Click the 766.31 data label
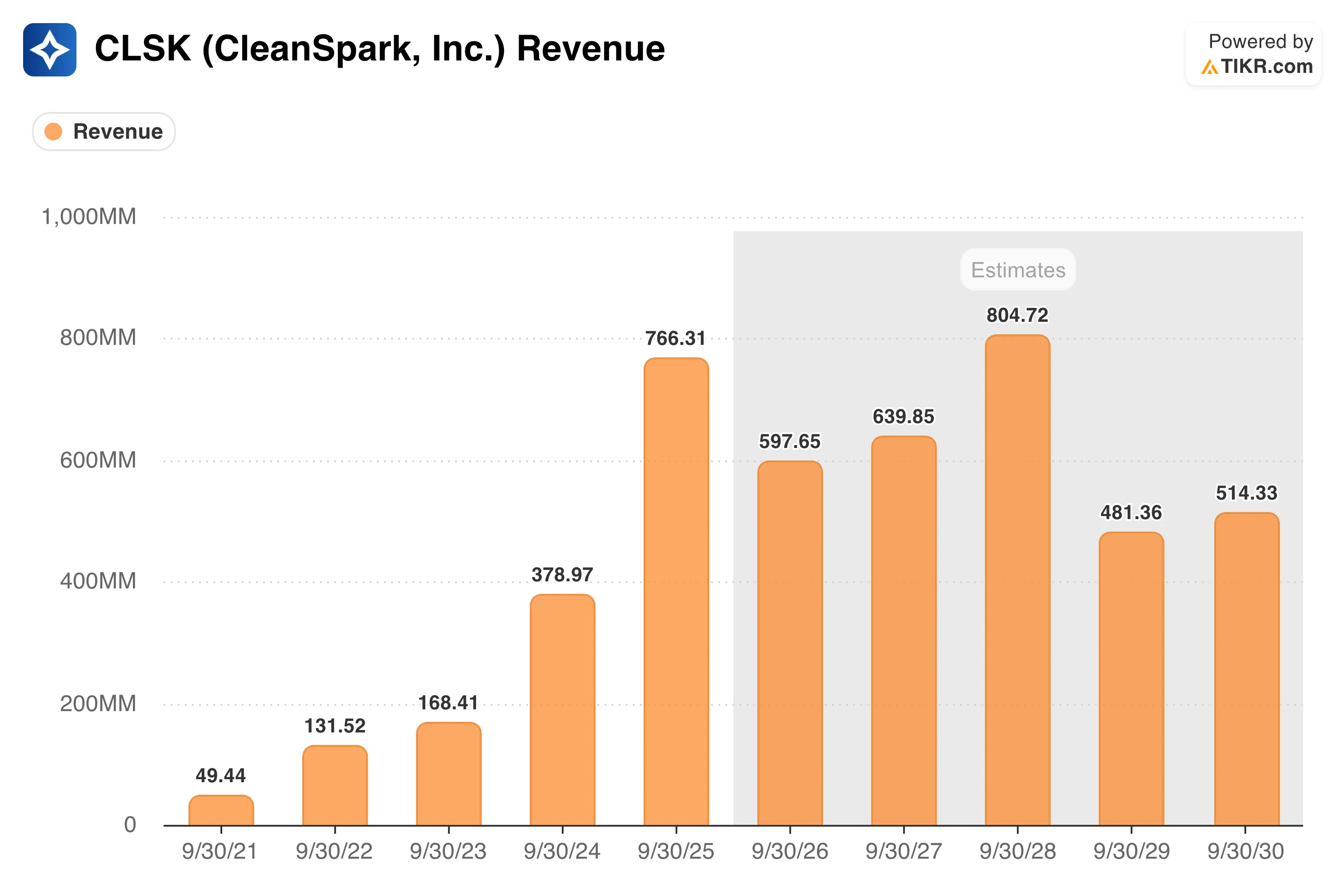Screen dimensions: 1344x896 [x=676, y=338]
